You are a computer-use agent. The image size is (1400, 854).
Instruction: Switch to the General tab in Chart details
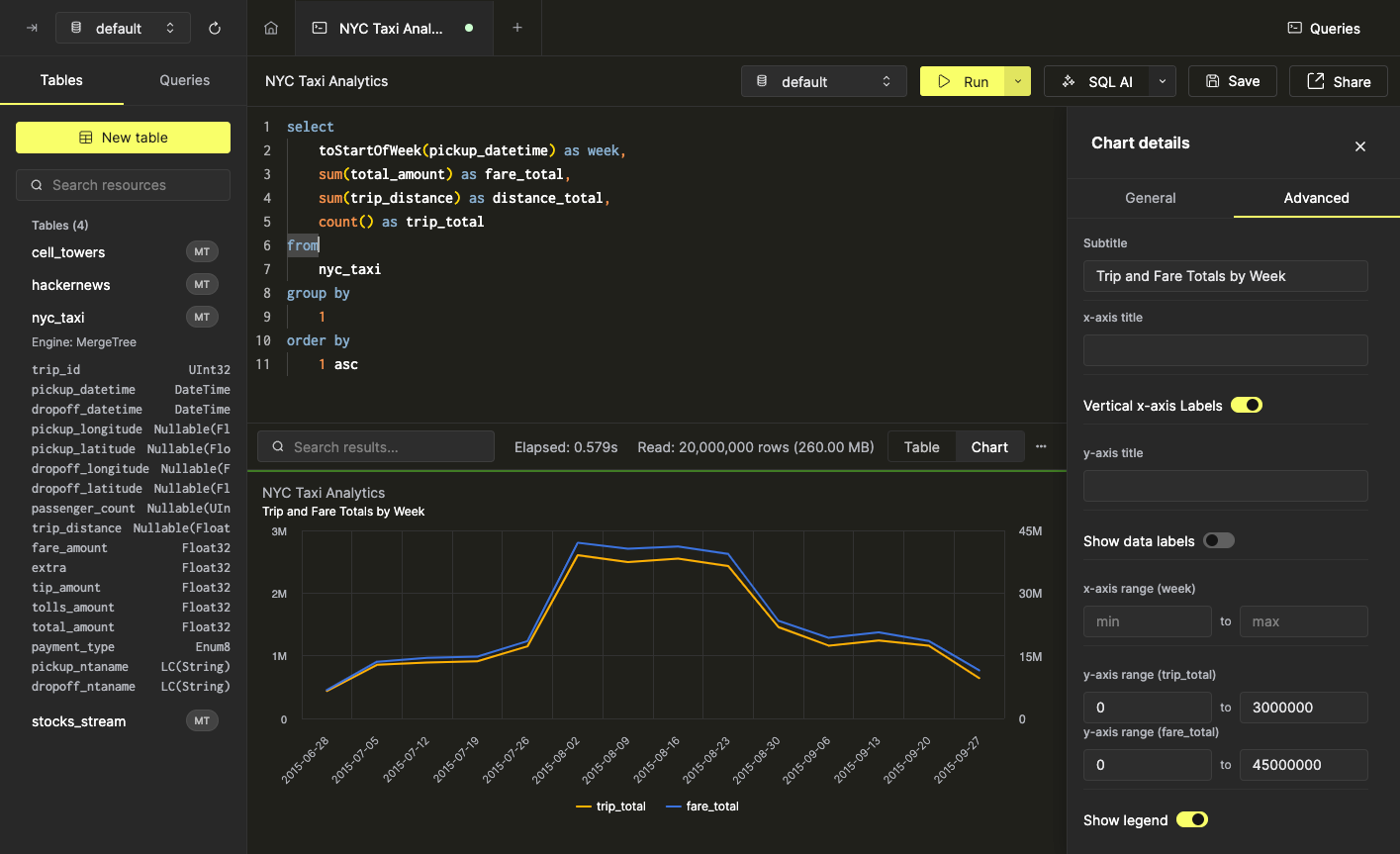1151,198
